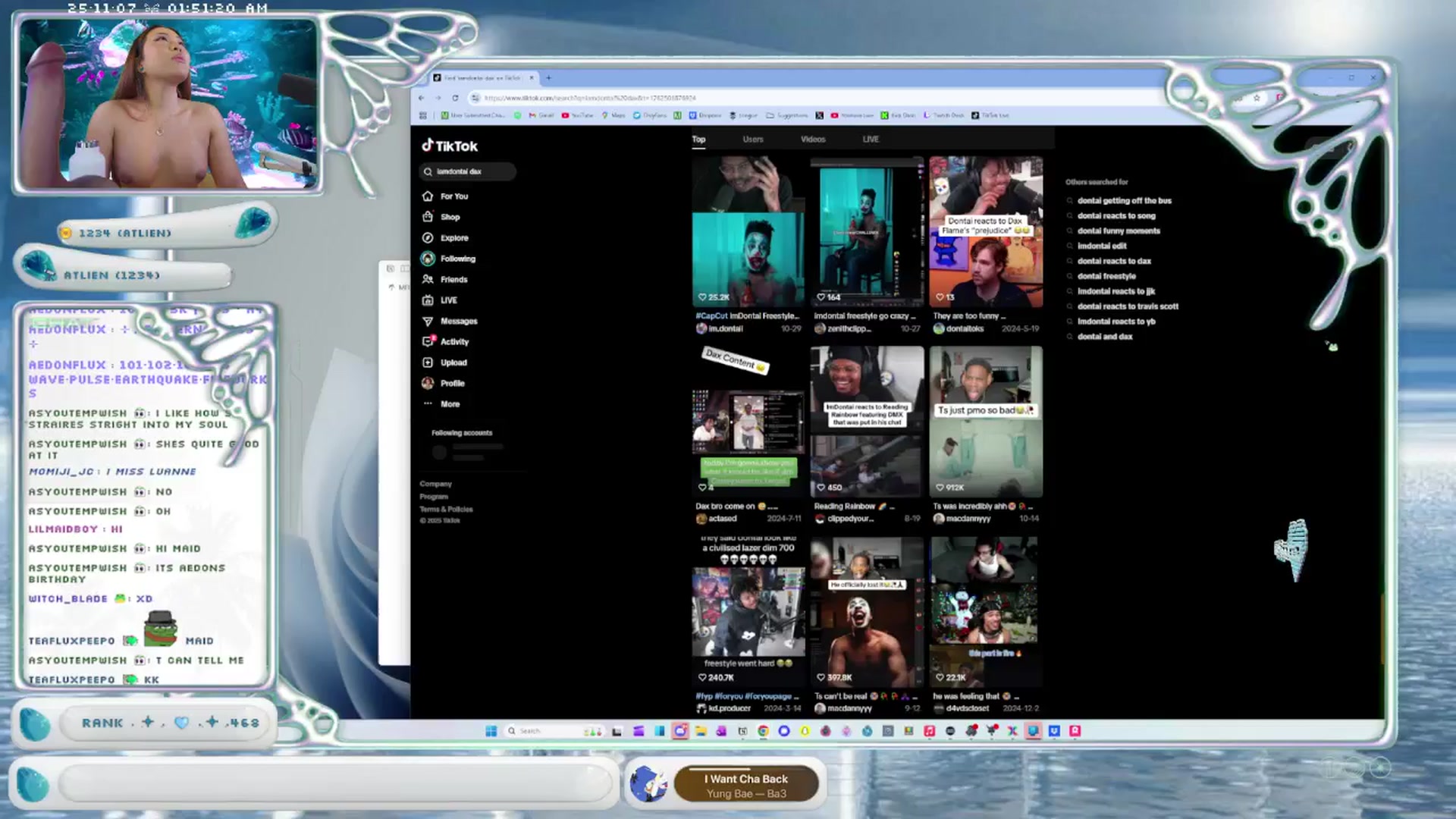
Task: Select the Top results tab
Action: tap(698, 140)
